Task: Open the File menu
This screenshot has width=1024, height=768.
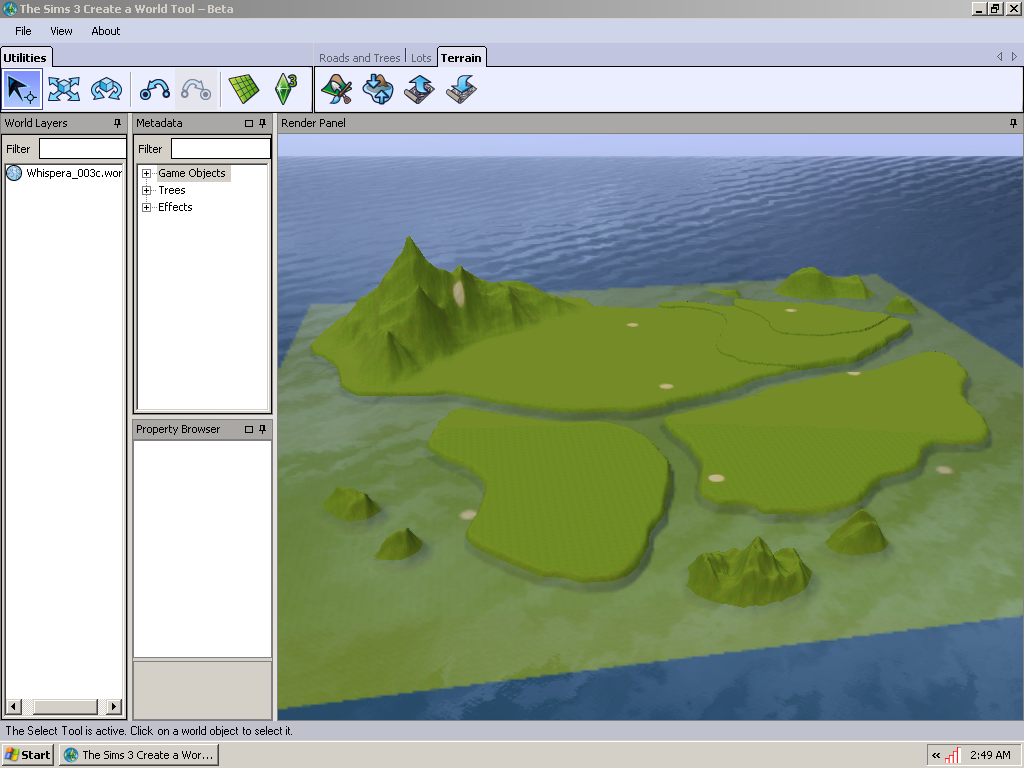Action: tap(24, 31)
